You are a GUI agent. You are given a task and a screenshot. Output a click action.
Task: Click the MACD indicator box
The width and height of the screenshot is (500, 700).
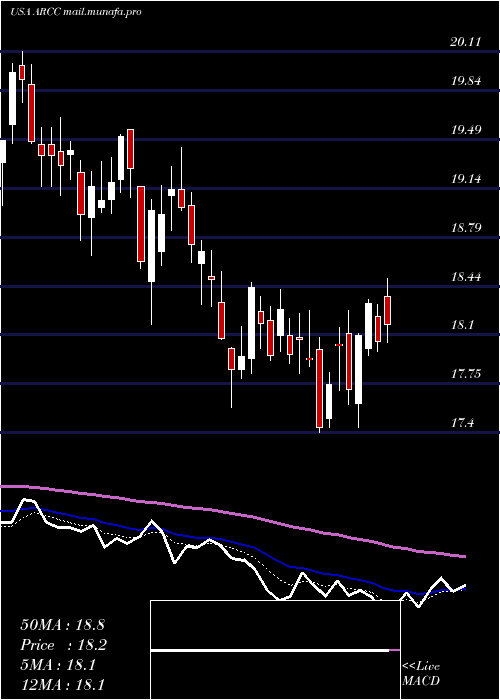[x=275, y=650]
